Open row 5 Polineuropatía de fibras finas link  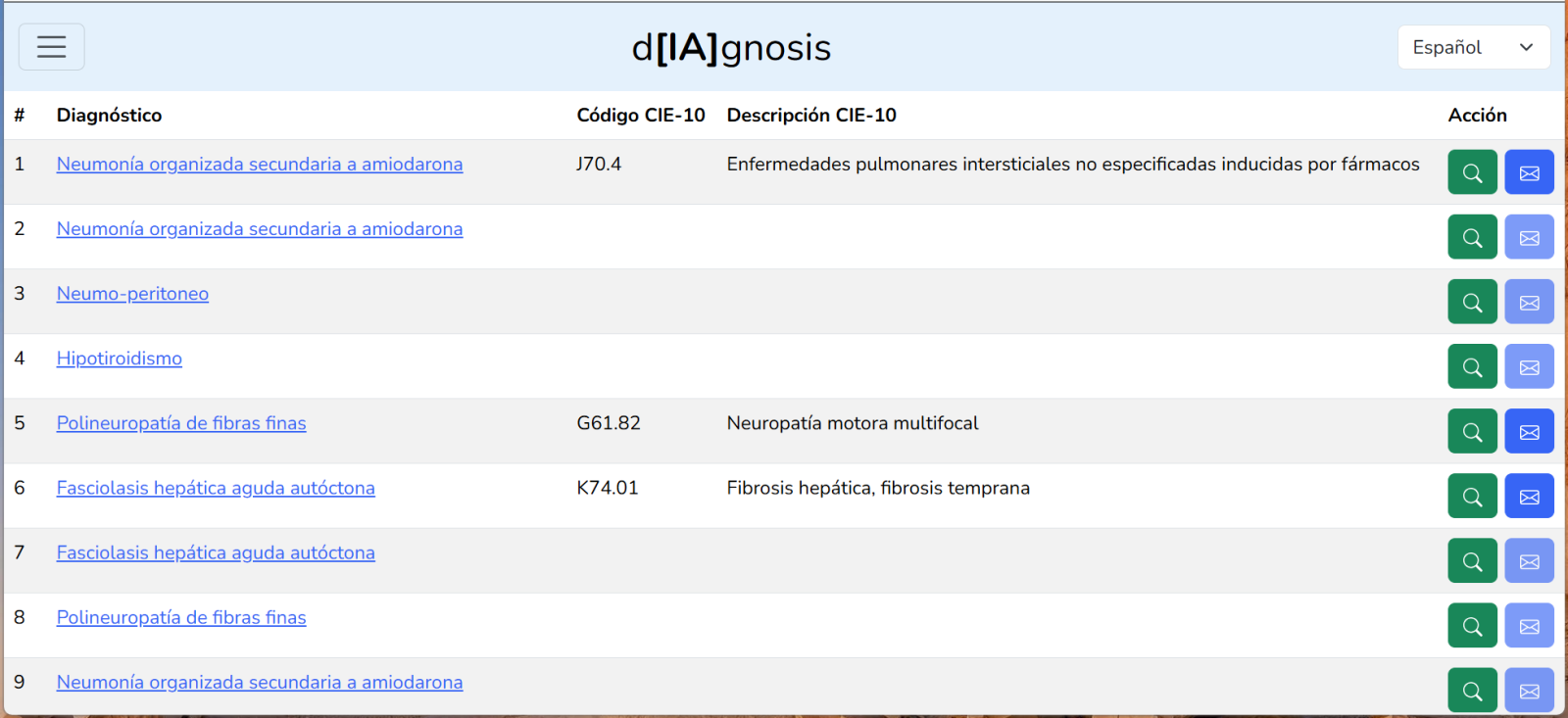(181, 423)
